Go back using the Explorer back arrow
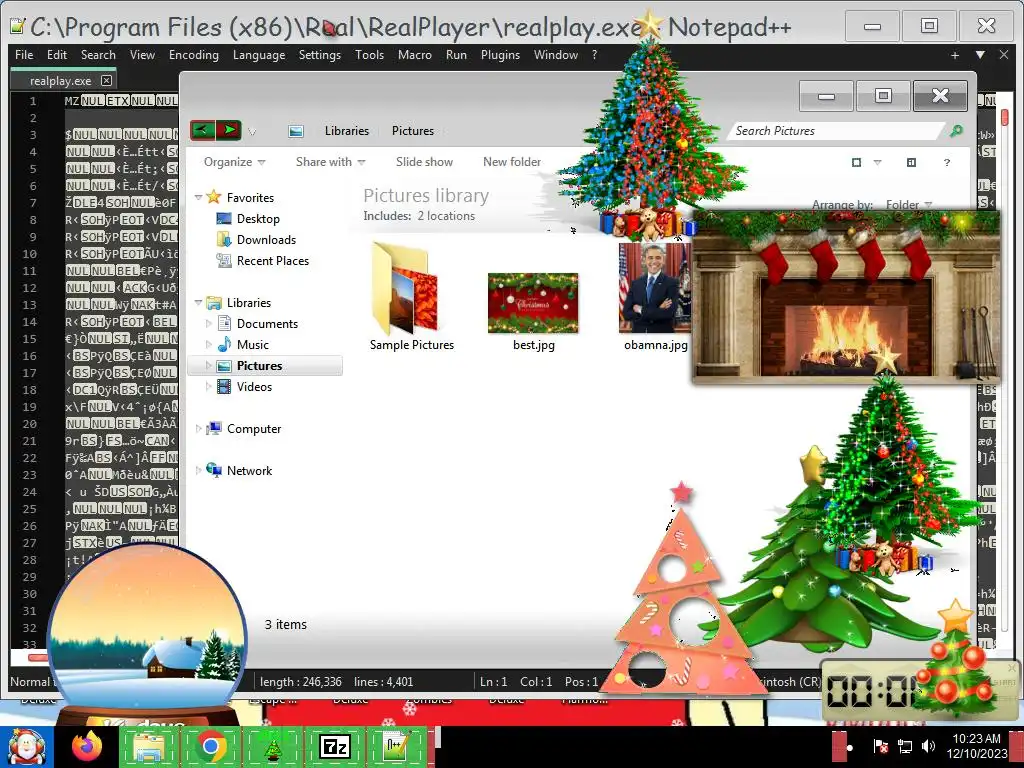The width and height of the screenshot is (1024, 768). 202,130
